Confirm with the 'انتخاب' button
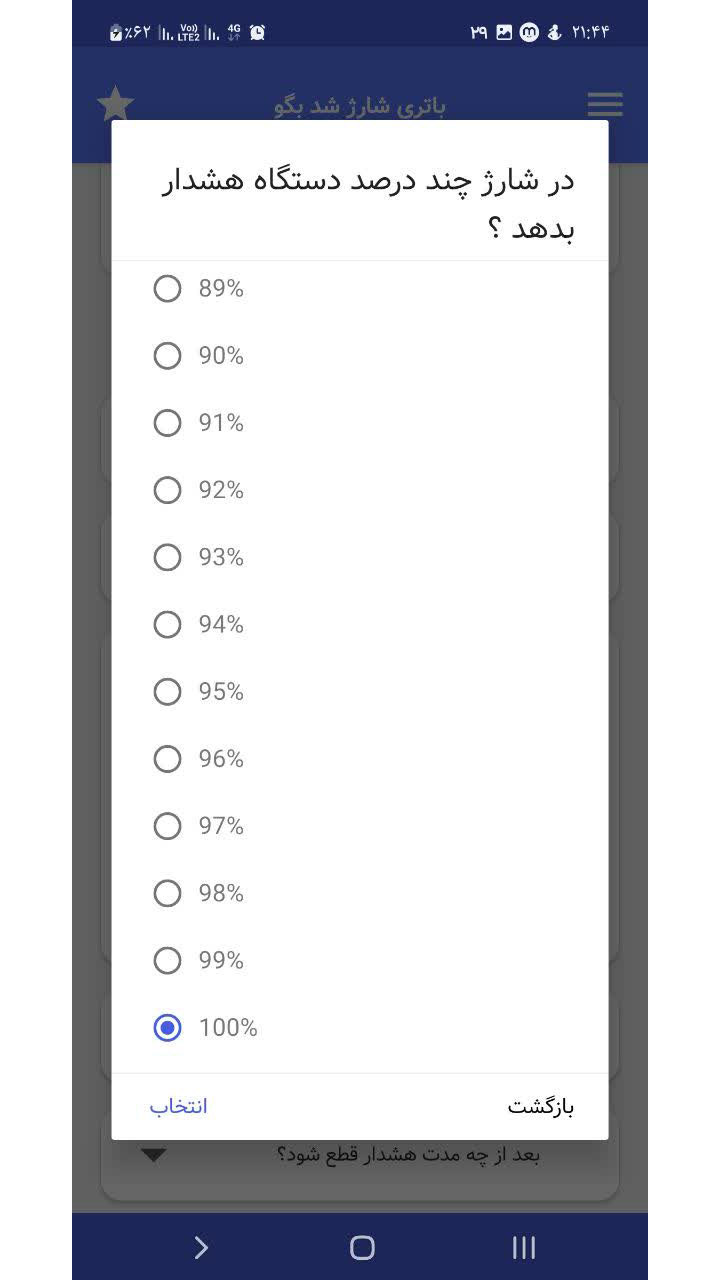Viewport: 720px width, 1280px height. tap(178, 1106)
